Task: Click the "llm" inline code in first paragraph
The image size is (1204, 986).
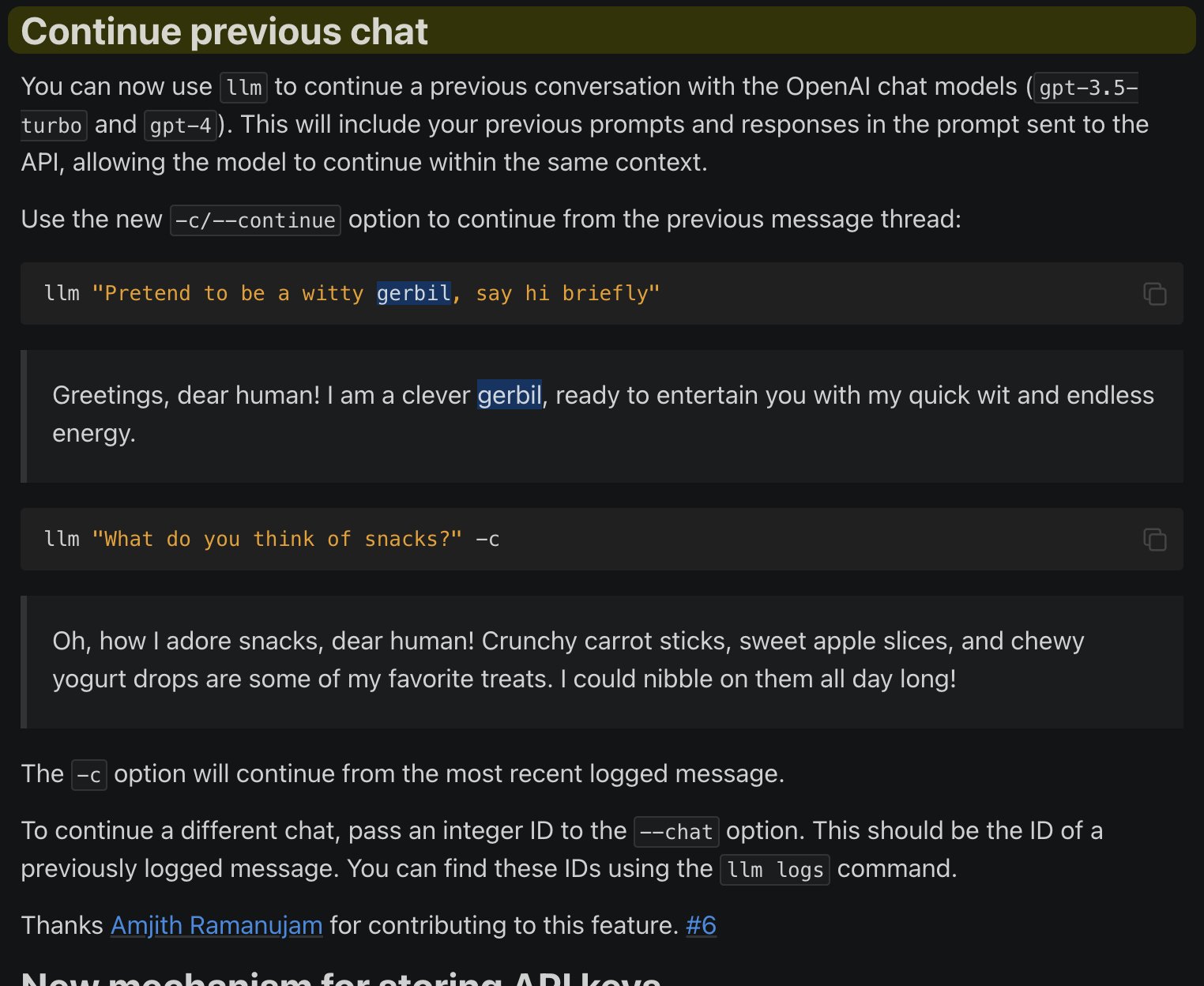Action: (243, 88)
